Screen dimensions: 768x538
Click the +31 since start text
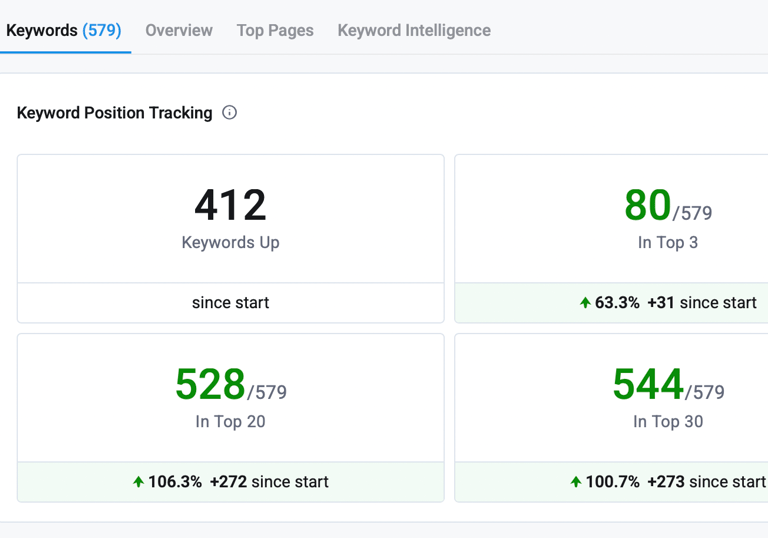click(x=702, y=303)
